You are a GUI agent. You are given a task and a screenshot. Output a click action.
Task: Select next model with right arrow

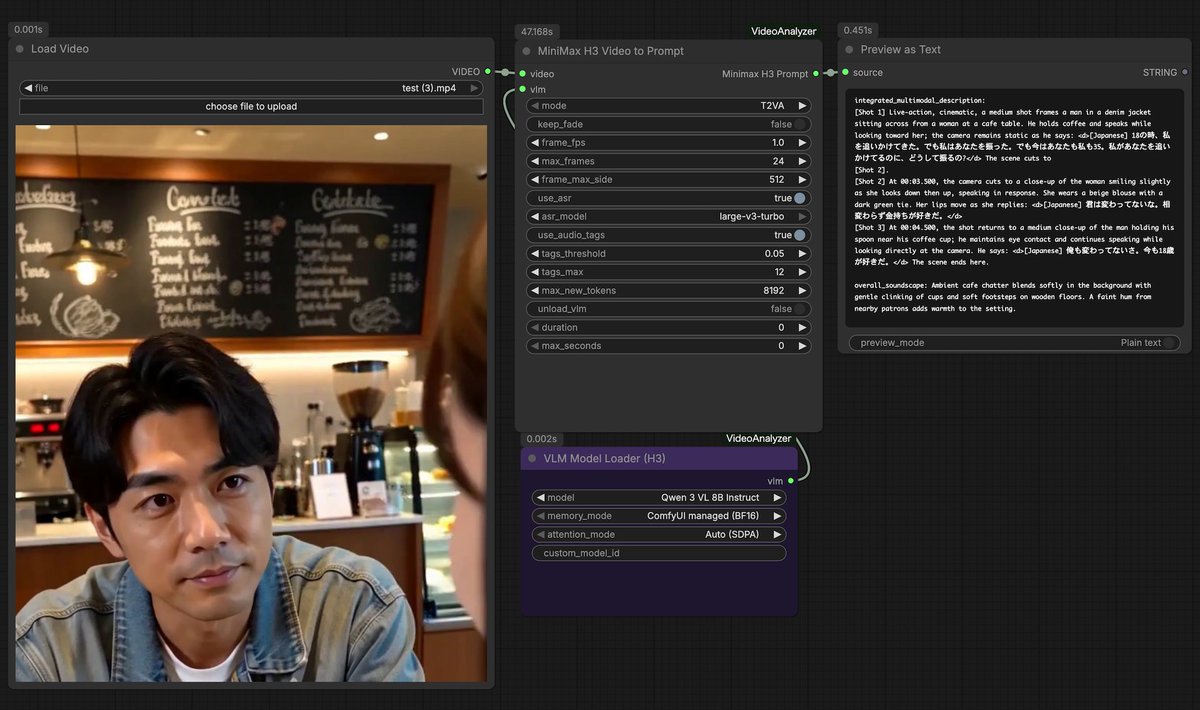(778, 497)
